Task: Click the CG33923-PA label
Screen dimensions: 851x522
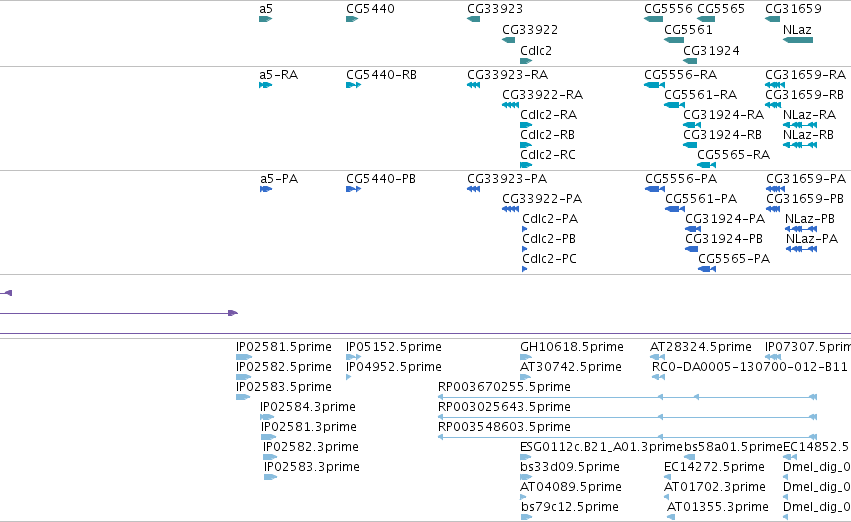Action: coord(507,179)
